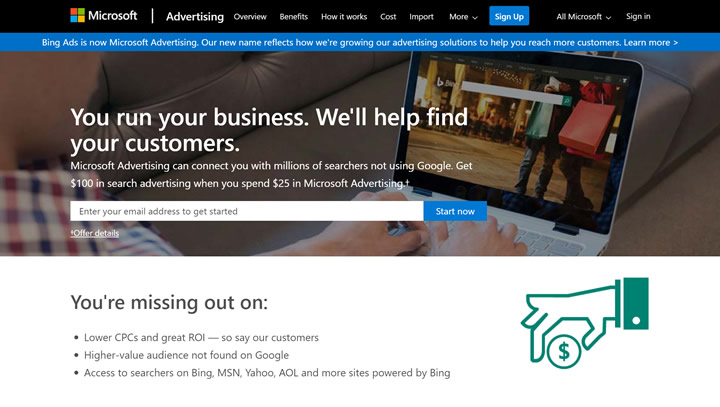The image size is (720, 407).
Task: Click the chevron next to More
Action: click(475, 17)
